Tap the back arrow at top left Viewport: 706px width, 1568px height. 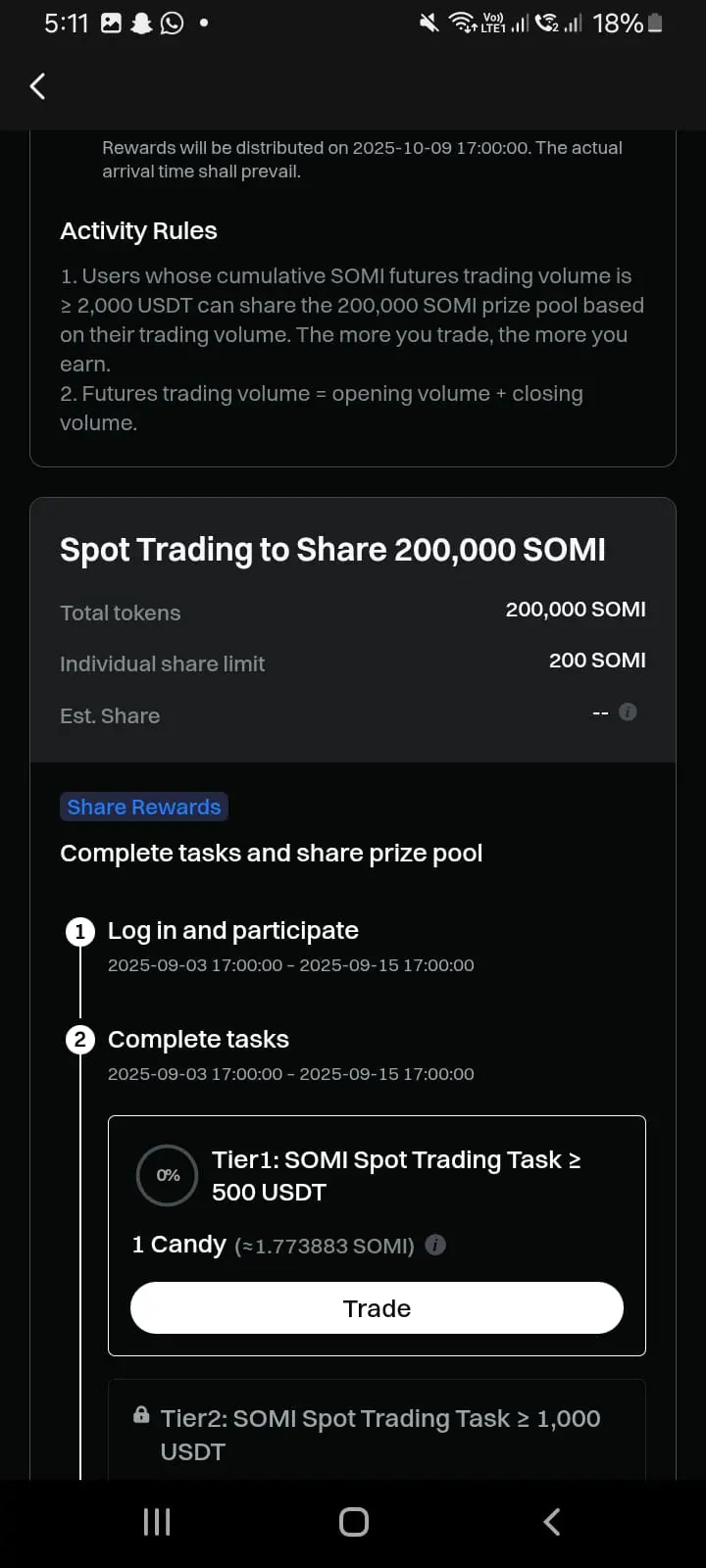tap(37, 86)
